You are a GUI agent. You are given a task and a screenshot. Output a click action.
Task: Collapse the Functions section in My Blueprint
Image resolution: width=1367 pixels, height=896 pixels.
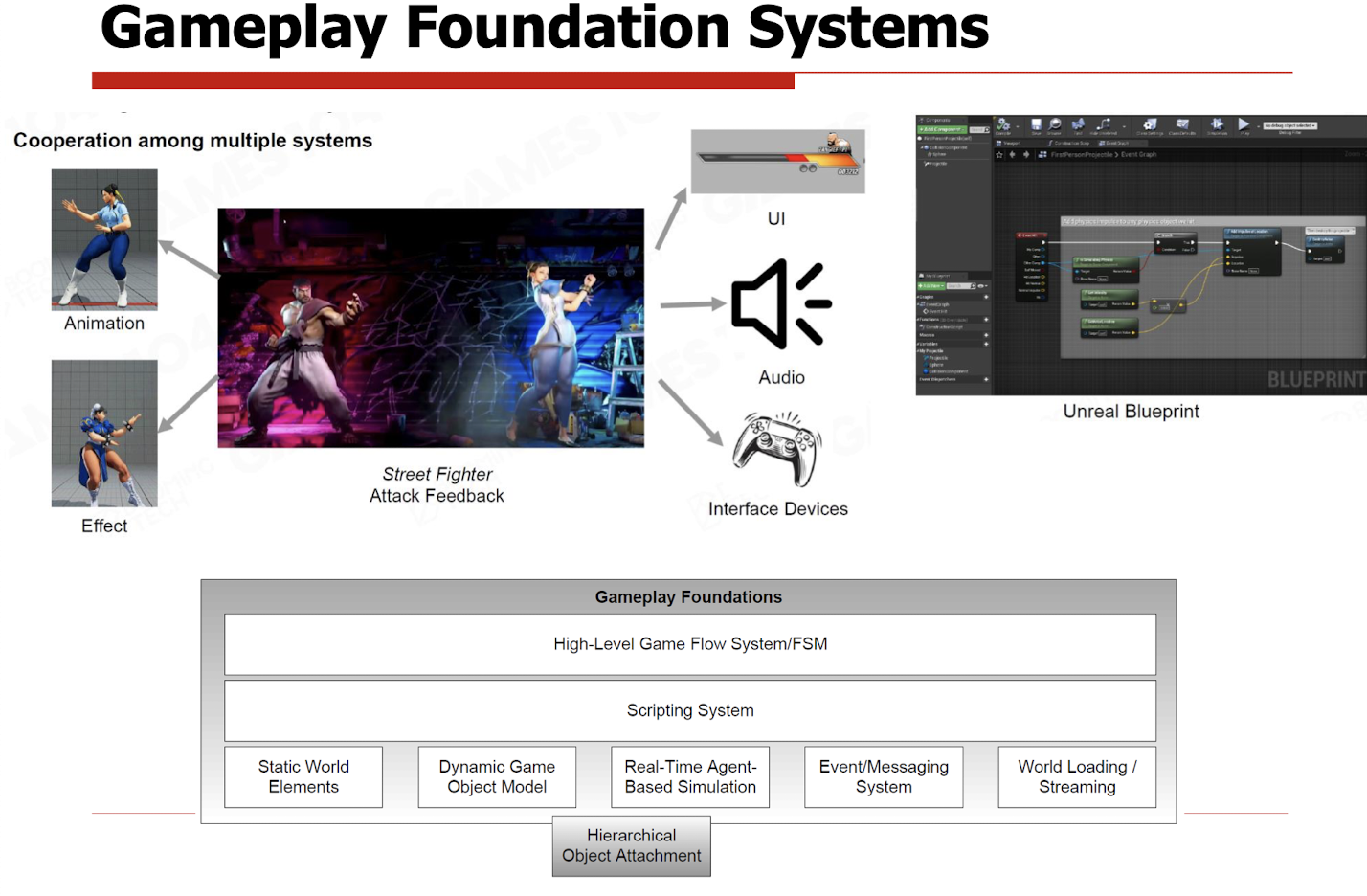[918, 320]
